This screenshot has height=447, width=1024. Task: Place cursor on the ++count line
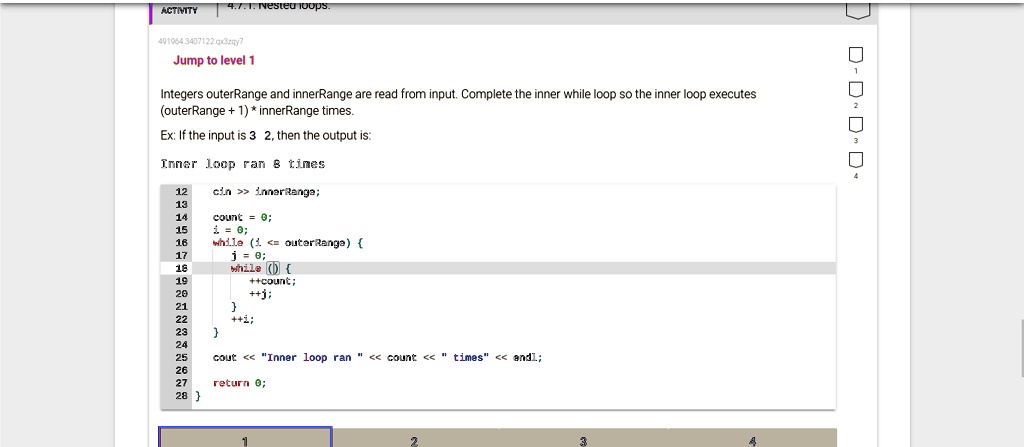[x=272, y=281]
